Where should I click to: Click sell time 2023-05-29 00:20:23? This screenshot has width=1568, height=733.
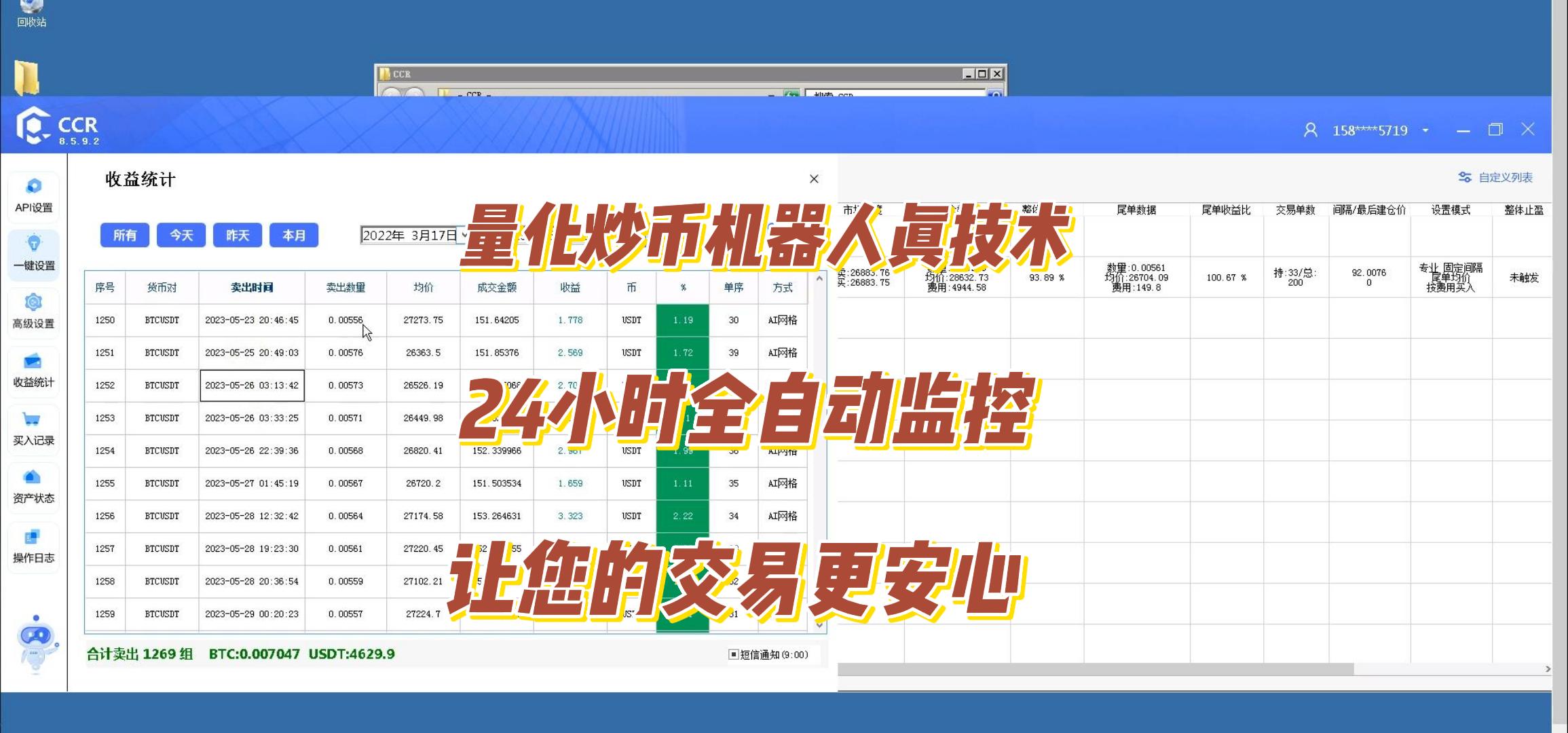(252, 614)
